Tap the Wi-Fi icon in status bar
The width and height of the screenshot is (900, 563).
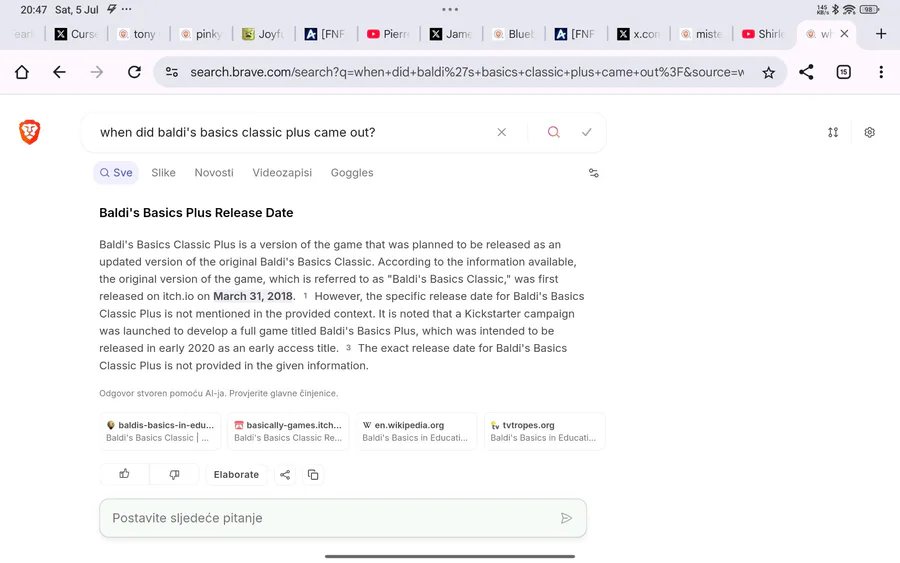849,9
